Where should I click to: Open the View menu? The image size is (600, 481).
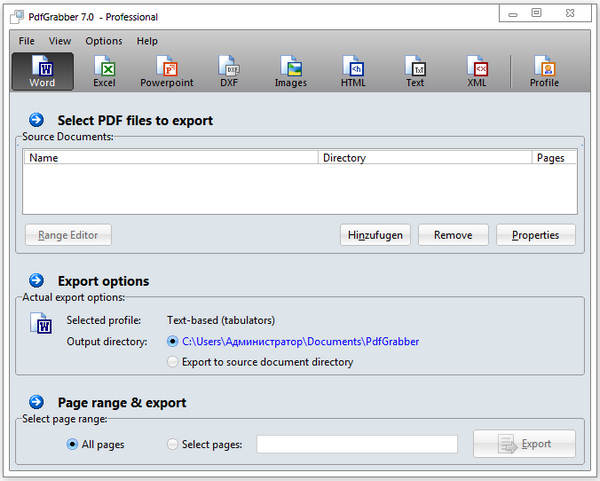pos(60,41)
